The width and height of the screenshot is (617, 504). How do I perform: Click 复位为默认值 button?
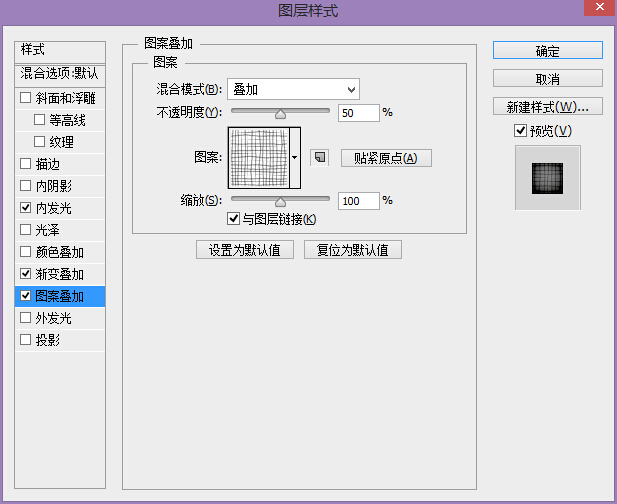pos(353,250)
